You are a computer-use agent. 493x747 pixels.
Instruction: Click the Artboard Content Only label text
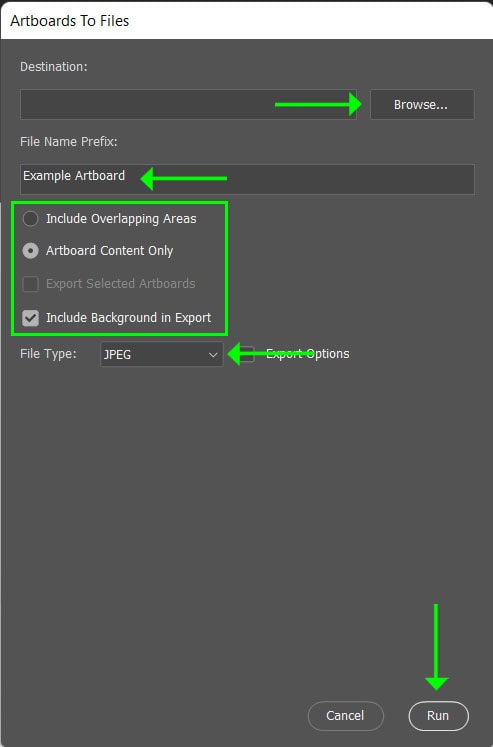pyautogui.click(x=110, y=251)
